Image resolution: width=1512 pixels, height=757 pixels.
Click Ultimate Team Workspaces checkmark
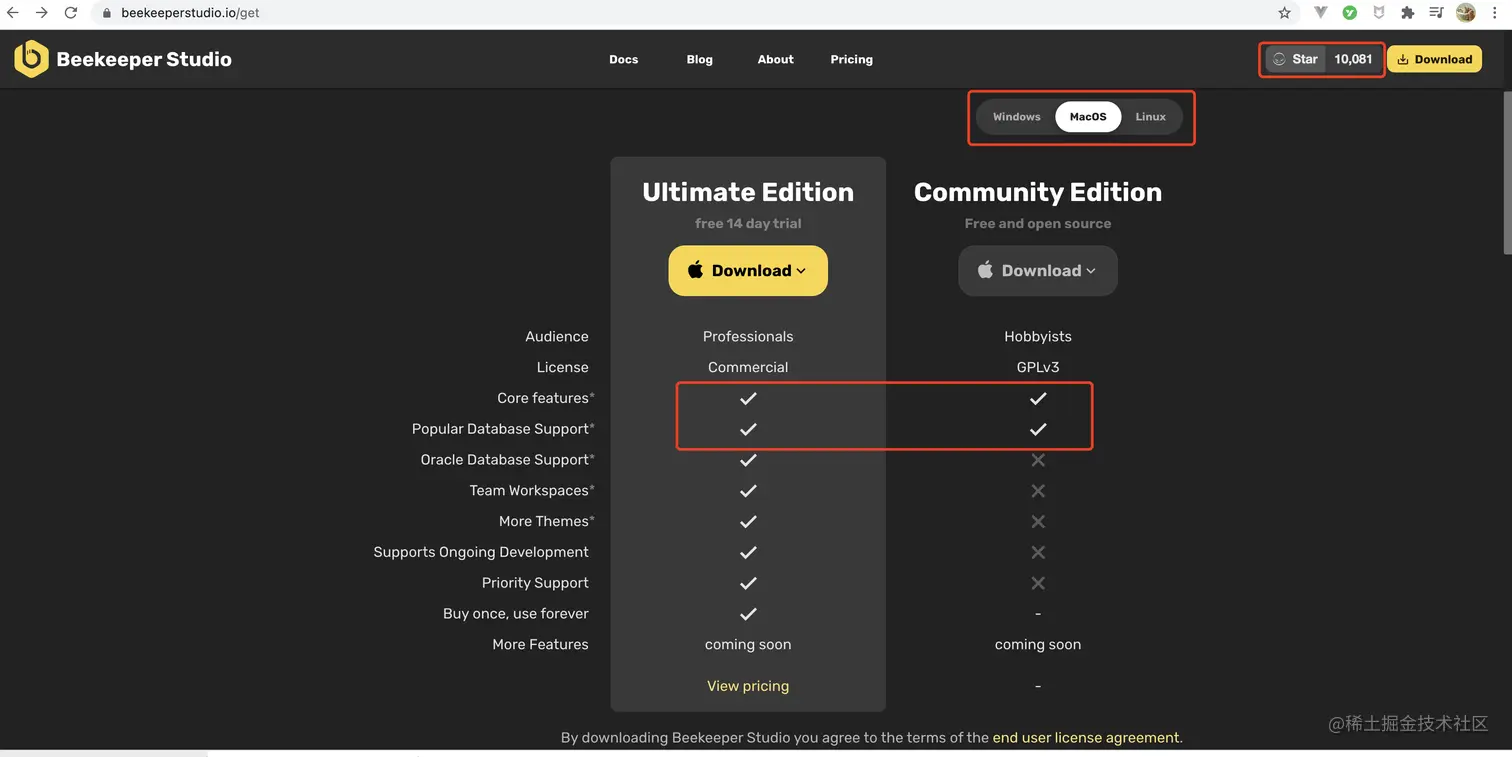748,491
